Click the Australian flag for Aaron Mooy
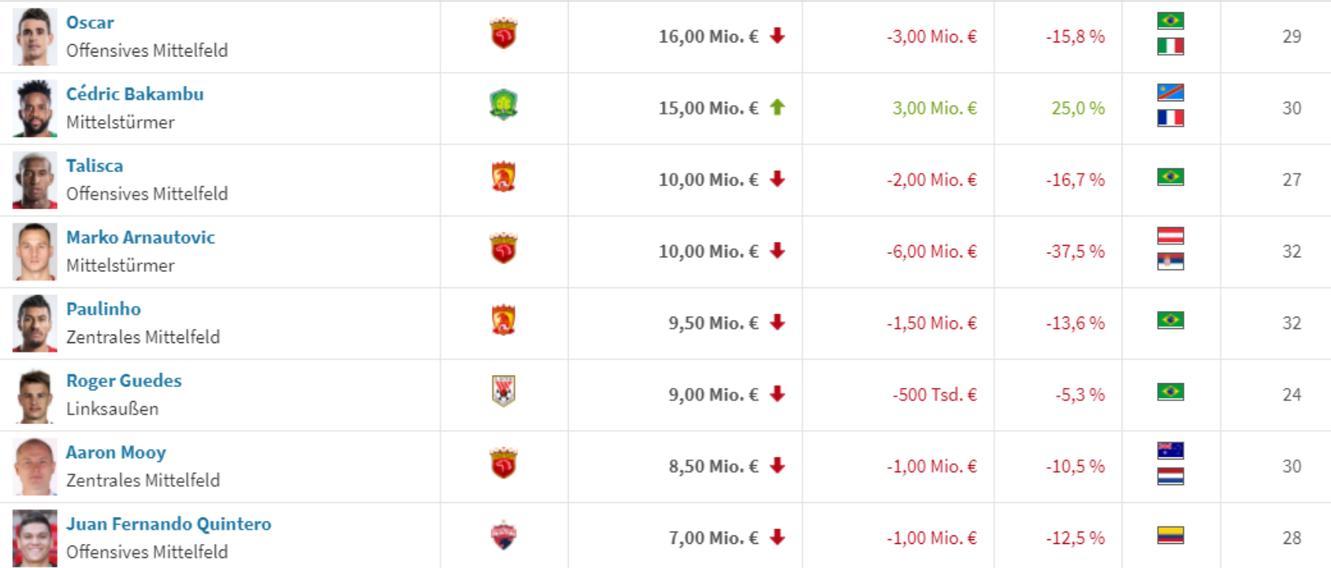 pos(1170,451)
